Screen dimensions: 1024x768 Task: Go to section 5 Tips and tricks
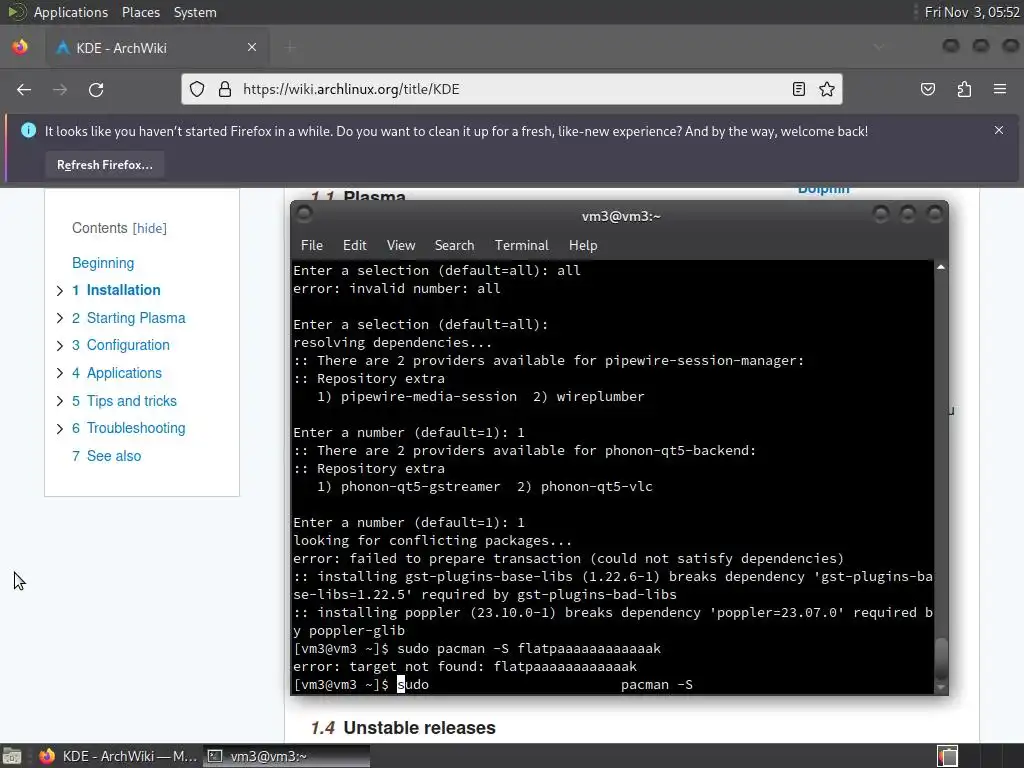click(x=124, y=401)
